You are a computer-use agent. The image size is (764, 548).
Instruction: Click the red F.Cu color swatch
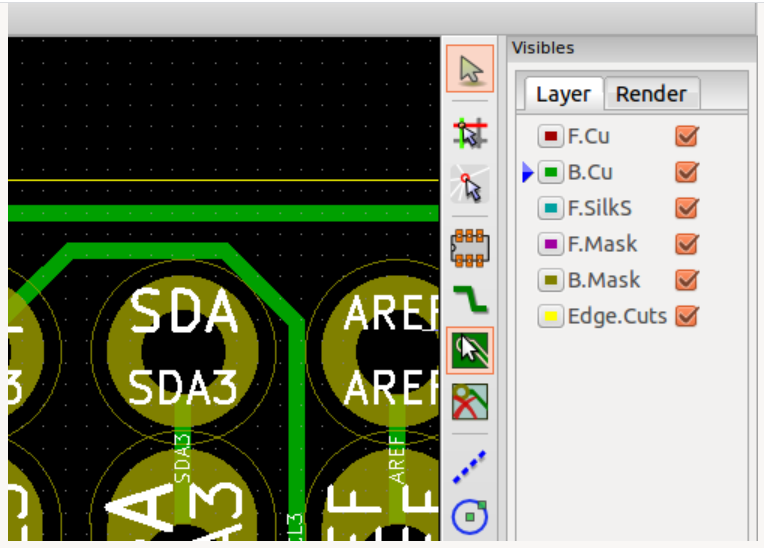551,136
